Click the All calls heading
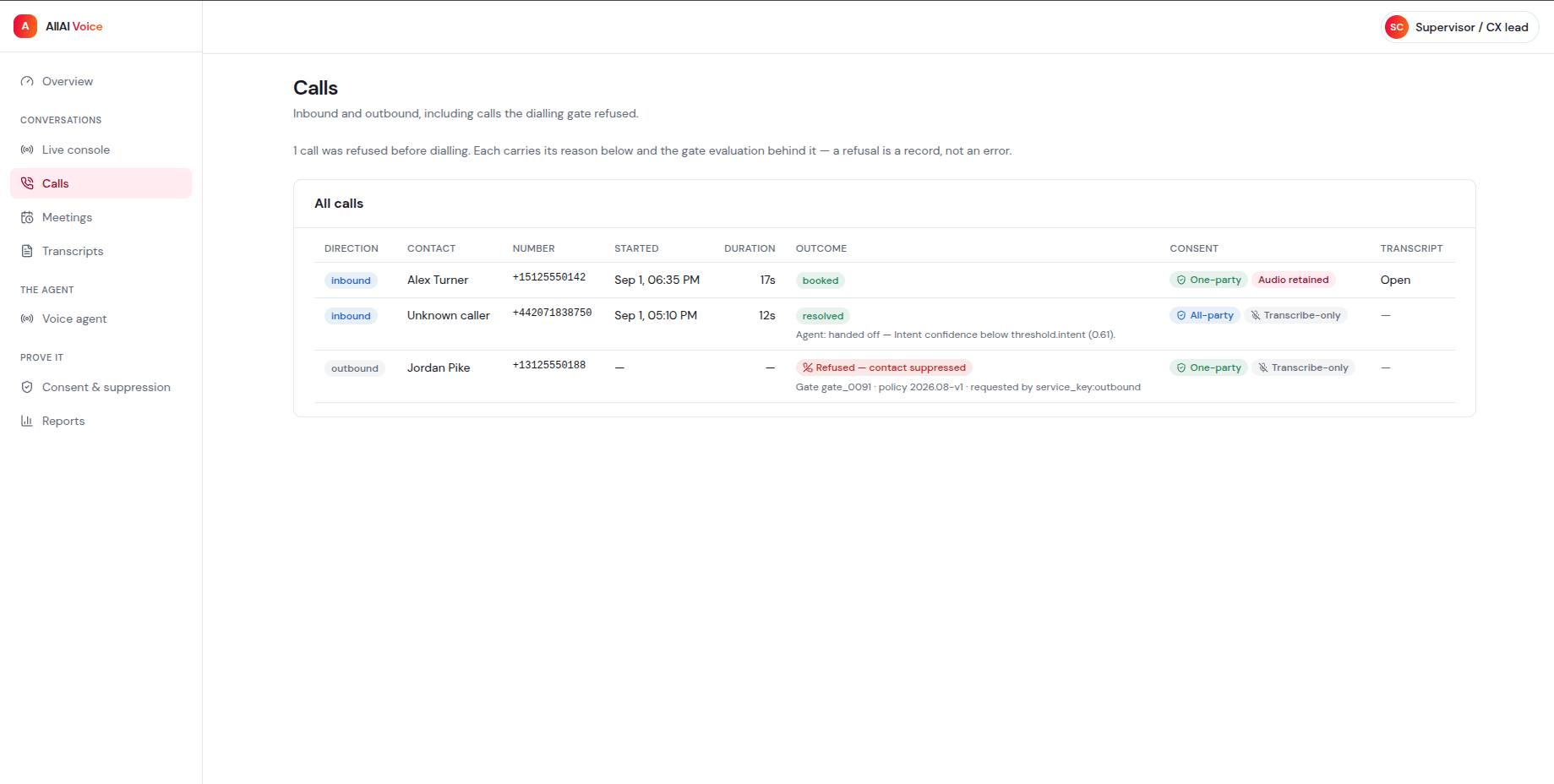This screenshot has width=1554, height=784. pyautogui.click(x=339, y=204)
